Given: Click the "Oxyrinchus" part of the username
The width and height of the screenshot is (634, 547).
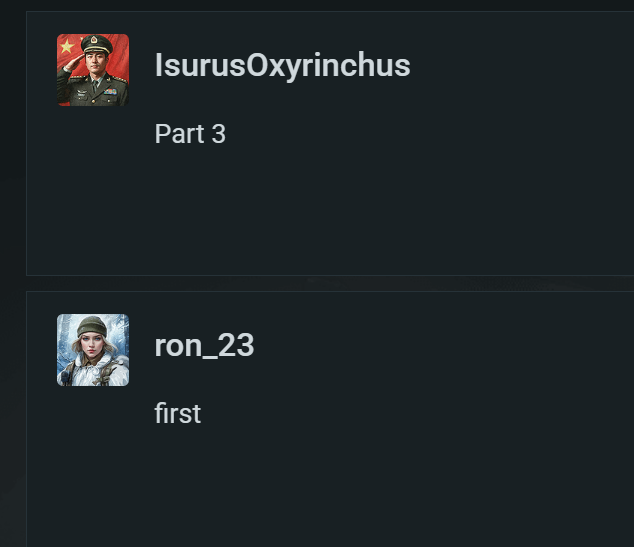Looking at the screenshot, I should pyautogui.click(x=328, y=66).
